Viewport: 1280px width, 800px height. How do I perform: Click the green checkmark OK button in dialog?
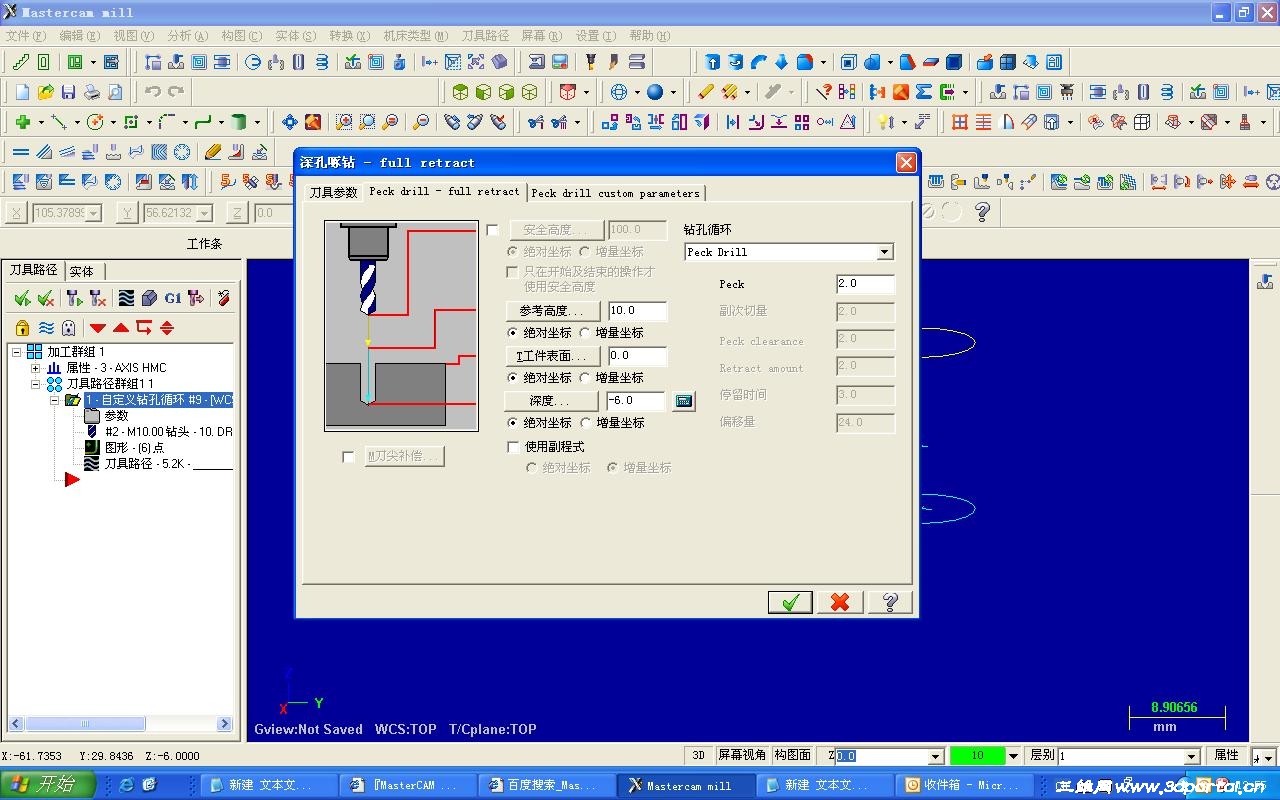coord(790,601)
